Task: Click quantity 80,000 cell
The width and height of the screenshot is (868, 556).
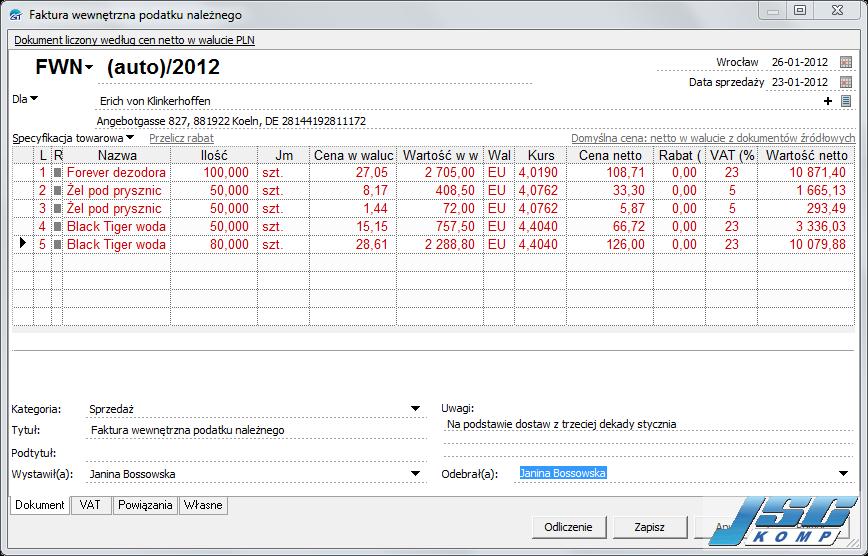Action: pyautogui.click(x=214, y=244)
